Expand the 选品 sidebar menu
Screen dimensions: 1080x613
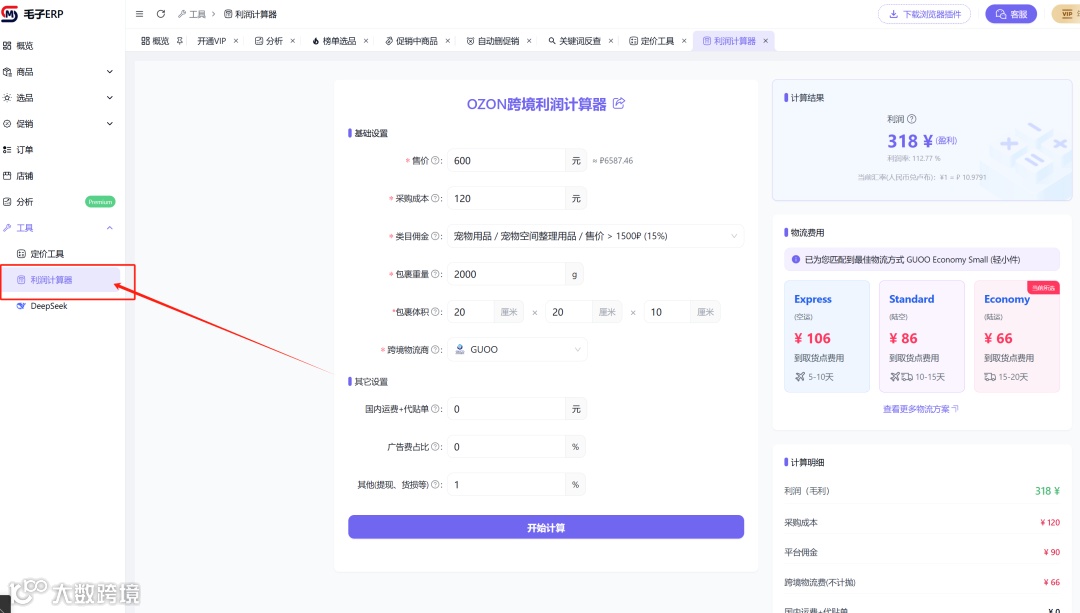pyautogui.click(x=110, y=98)
